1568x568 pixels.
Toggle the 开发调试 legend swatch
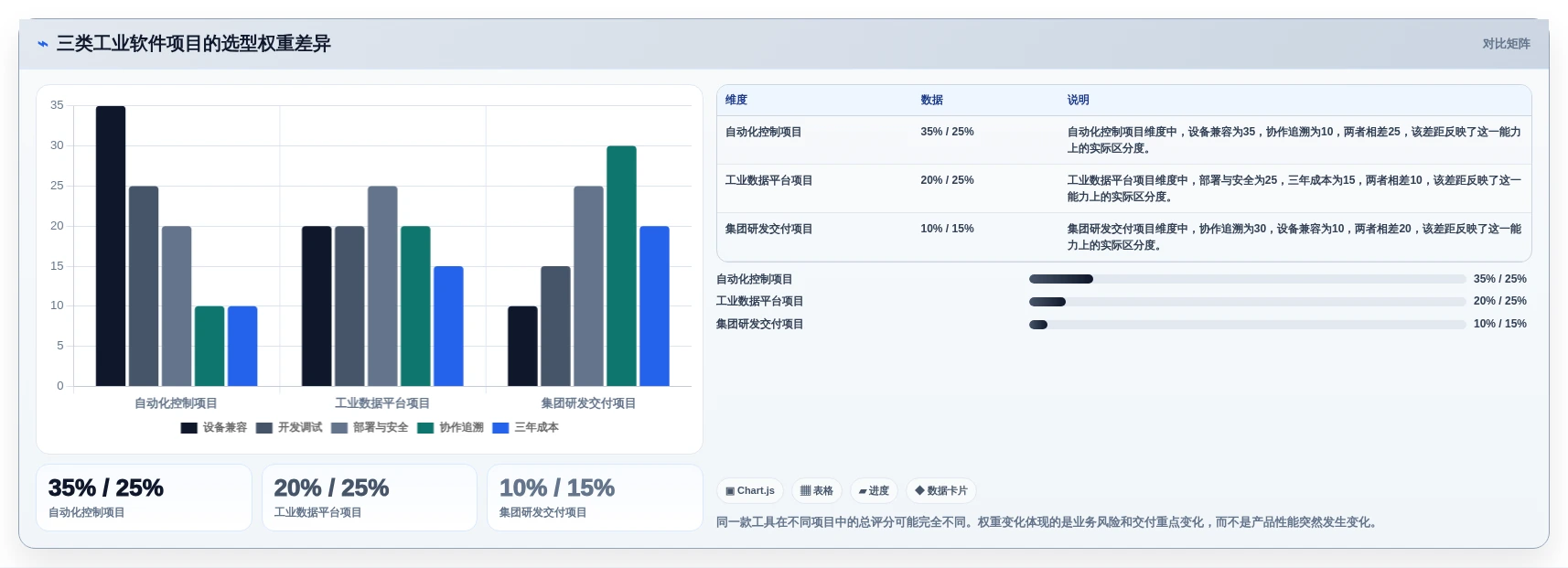click(x=264, y=428)
